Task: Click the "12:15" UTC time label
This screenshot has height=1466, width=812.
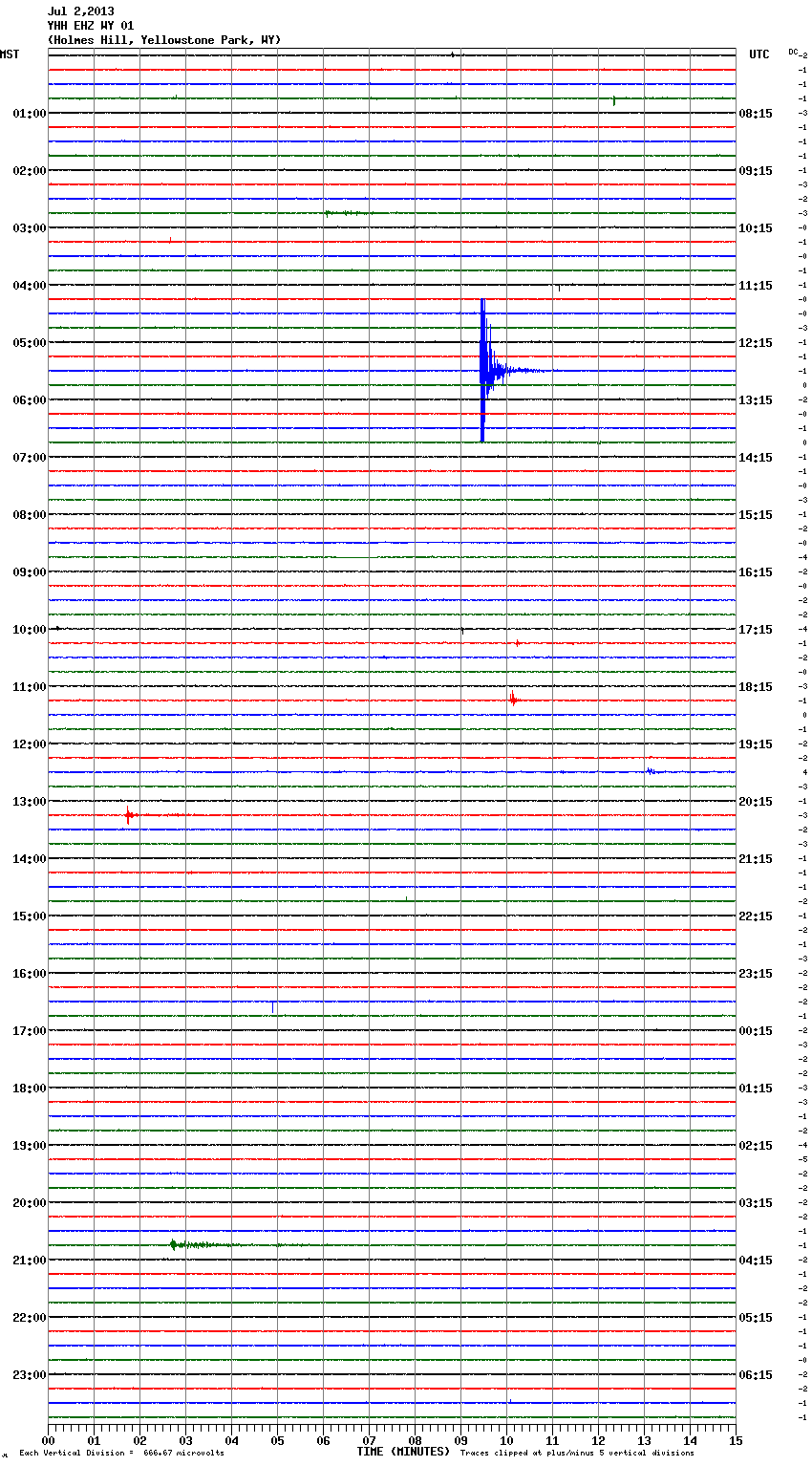Action: (x=756, y=343)
